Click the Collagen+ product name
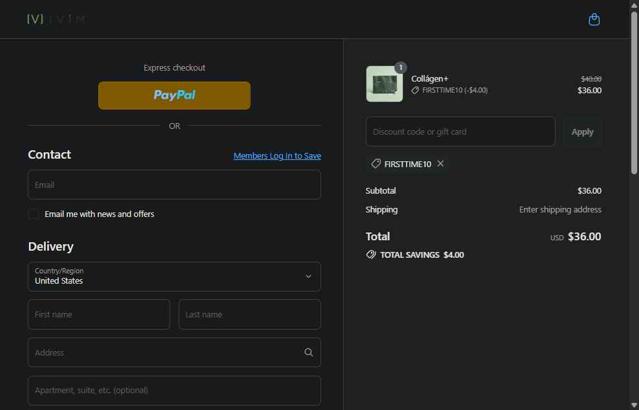This screenshot has width=639, height=410. pyautogui.click(x=429, y=79)
